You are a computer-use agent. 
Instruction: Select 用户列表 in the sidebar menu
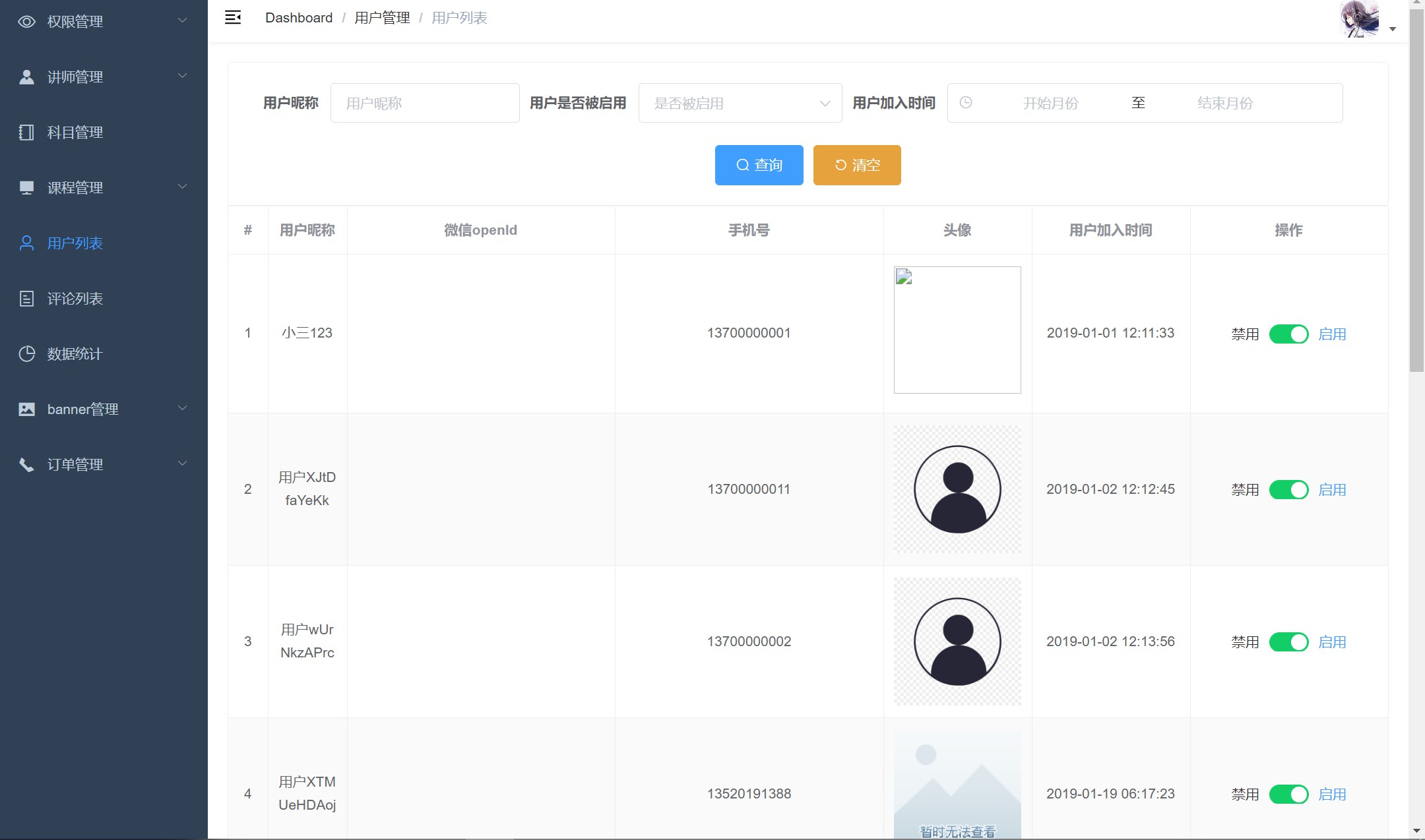click(x=75, y=243)
